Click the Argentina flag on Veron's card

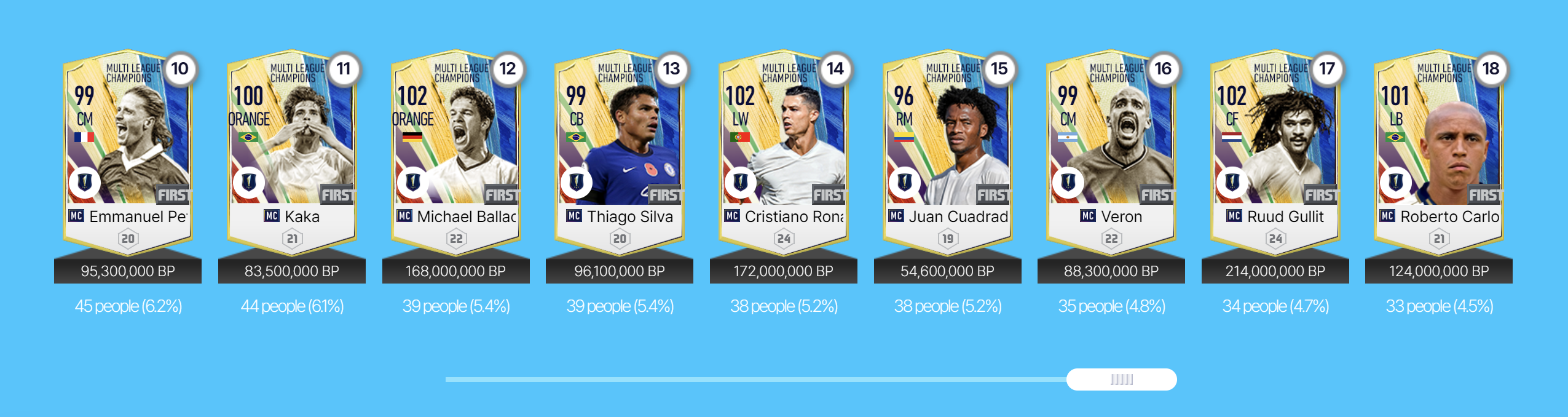(x=1068, y=137)
